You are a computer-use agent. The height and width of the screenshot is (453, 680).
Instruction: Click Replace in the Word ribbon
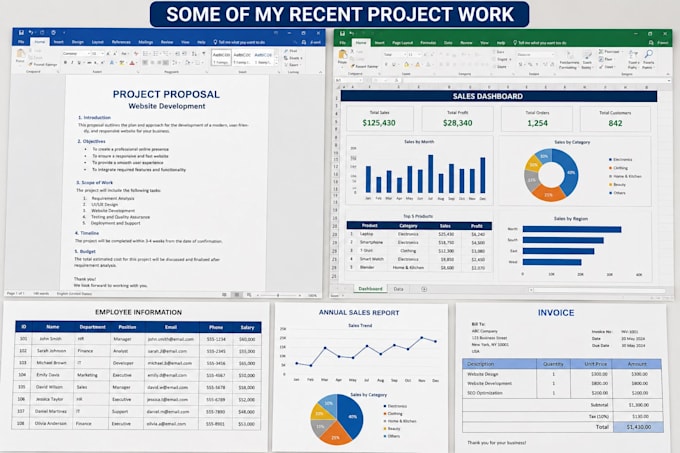[293, 58]
